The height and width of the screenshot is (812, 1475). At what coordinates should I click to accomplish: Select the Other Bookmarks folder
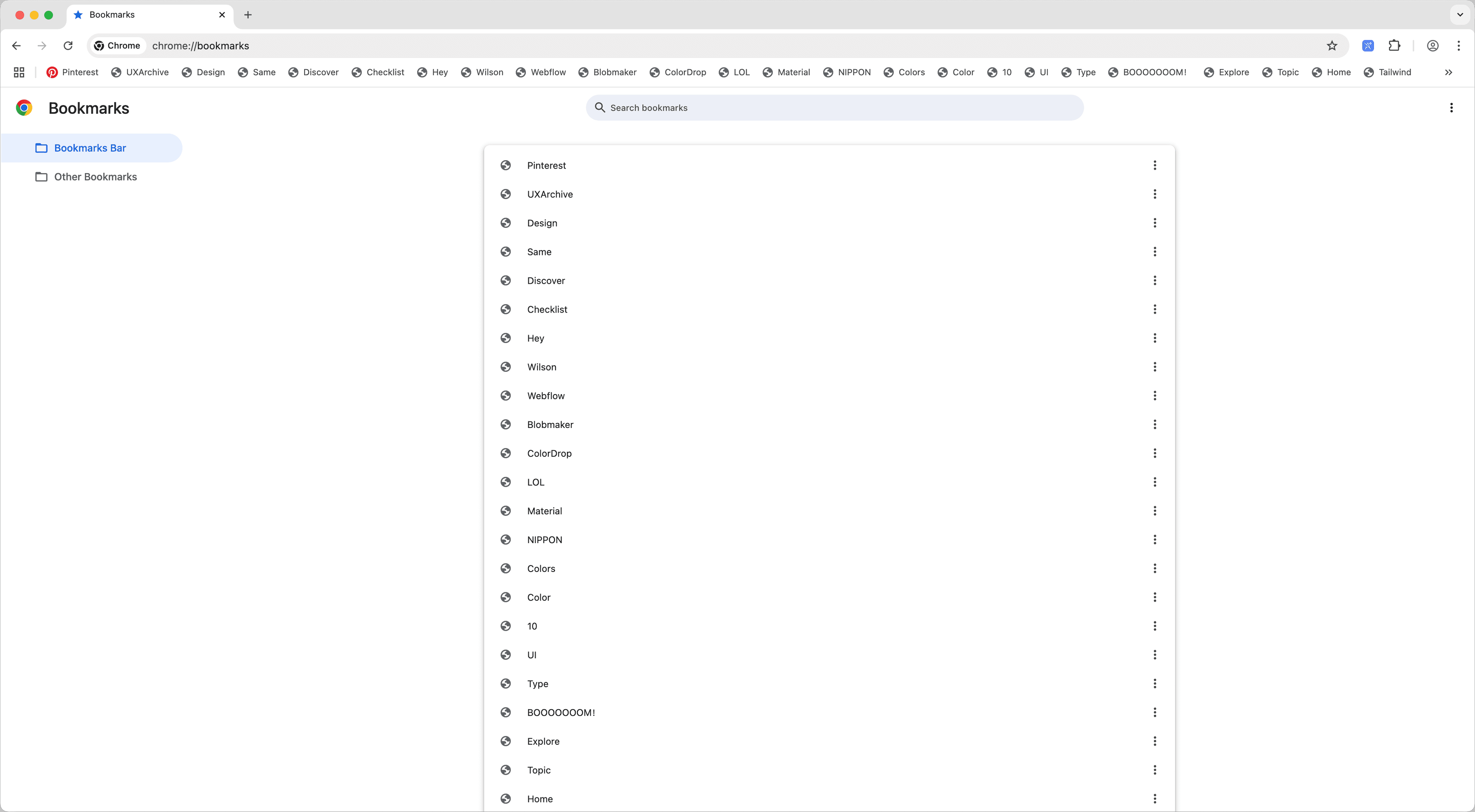click(x=95, y=177)
